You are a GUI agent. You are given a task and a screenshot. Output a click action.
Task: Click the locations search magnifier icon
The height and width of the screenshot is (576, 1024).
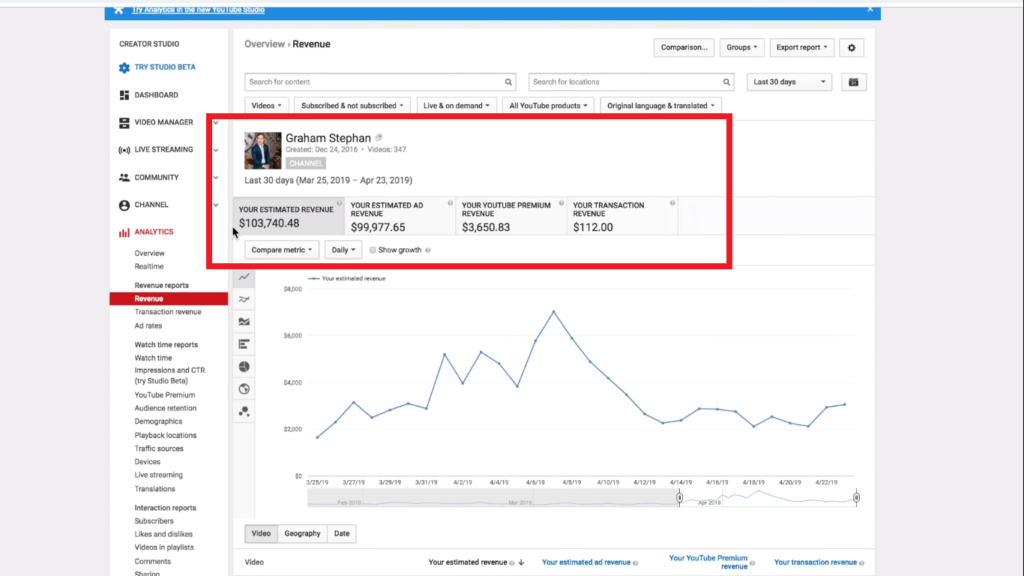(x=726, y=82)
